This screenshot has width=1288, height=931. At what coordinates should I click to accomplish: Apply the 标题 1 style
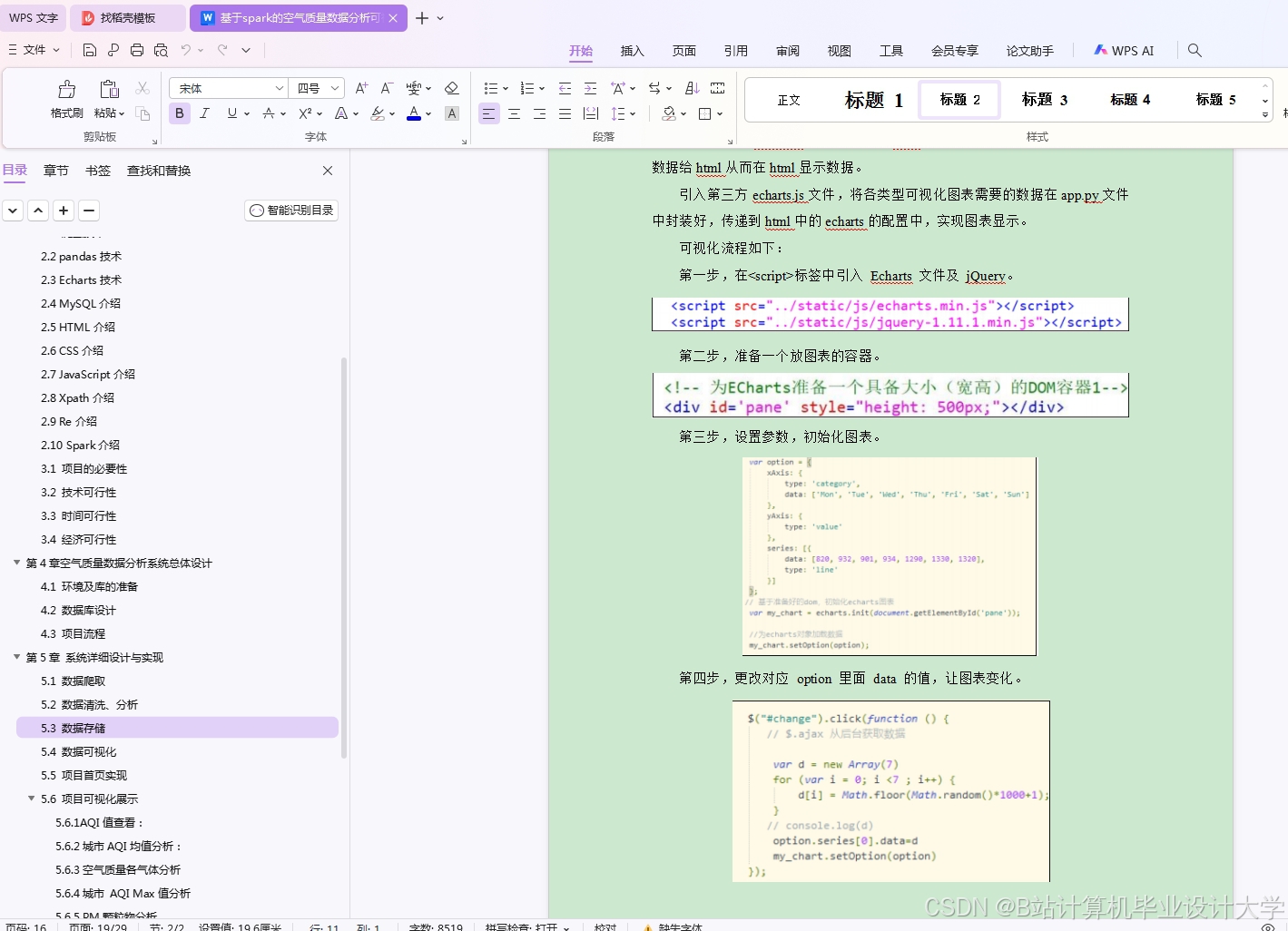873,100
